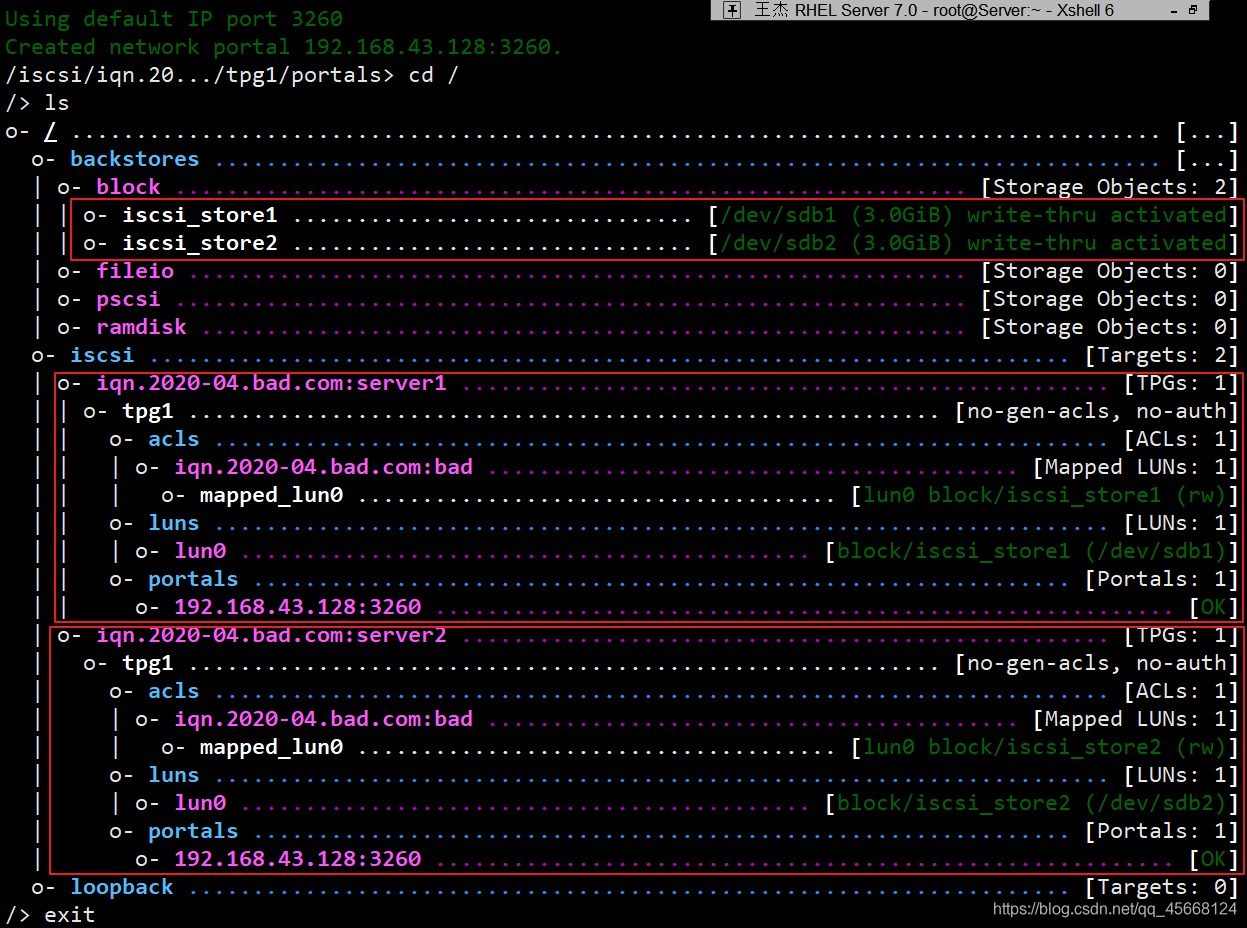
Task: Select the 'fileio' backstore node
Action: (x=135, y=270)
